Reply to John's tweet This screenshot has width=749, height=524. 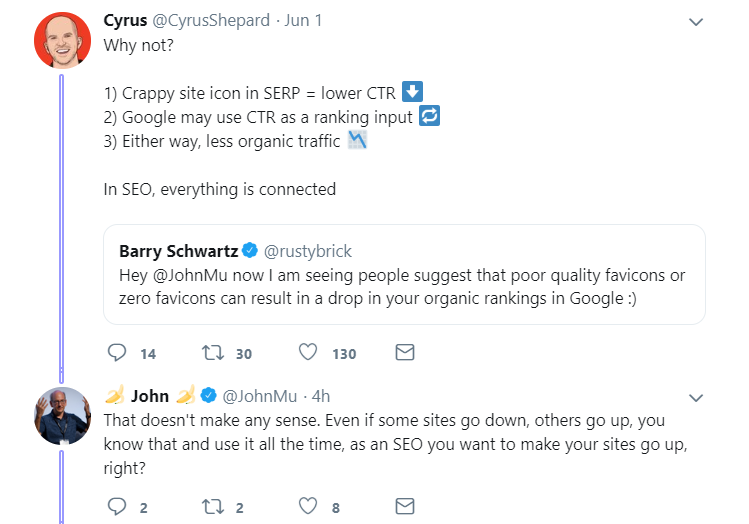point(117,506)
